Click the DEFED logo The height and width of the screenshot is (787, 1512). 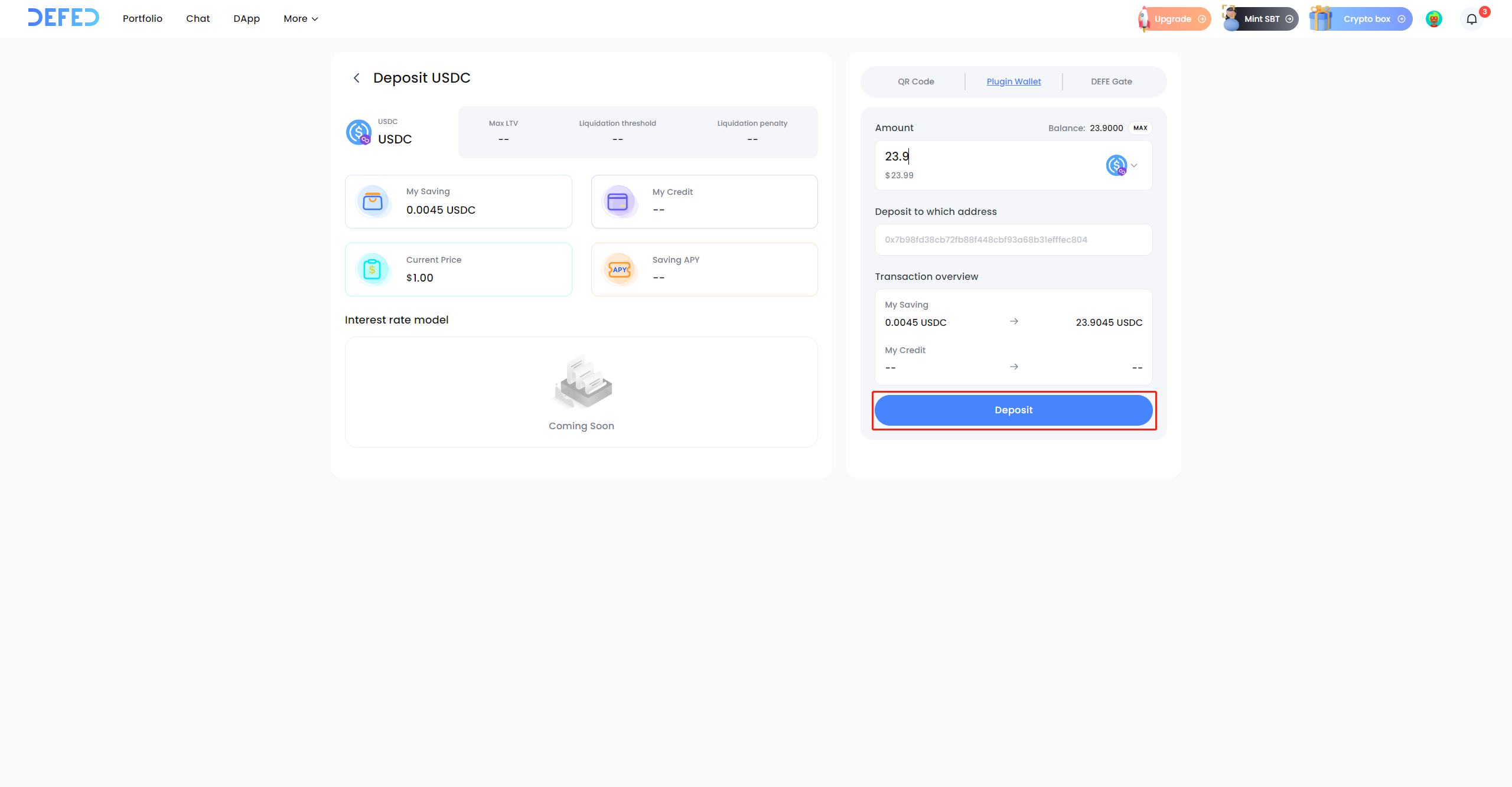(64, 18)
